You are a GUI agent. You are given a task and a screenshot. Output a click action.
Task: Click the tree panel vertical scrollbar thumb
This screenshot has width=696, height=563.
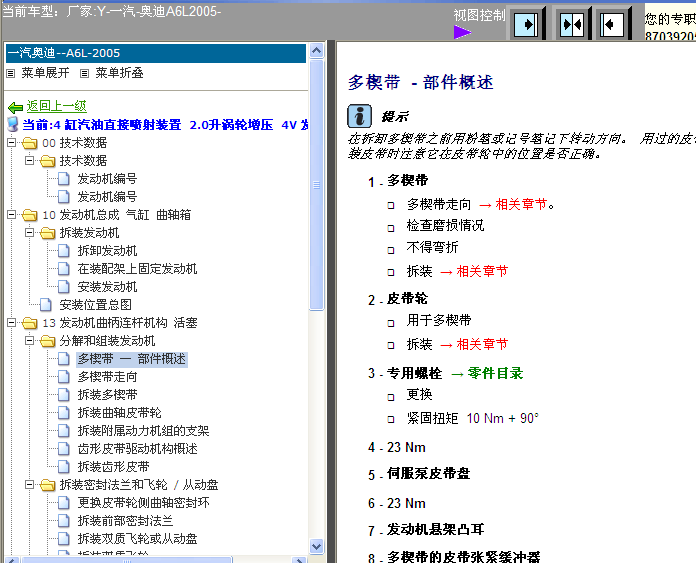(316, 185)
